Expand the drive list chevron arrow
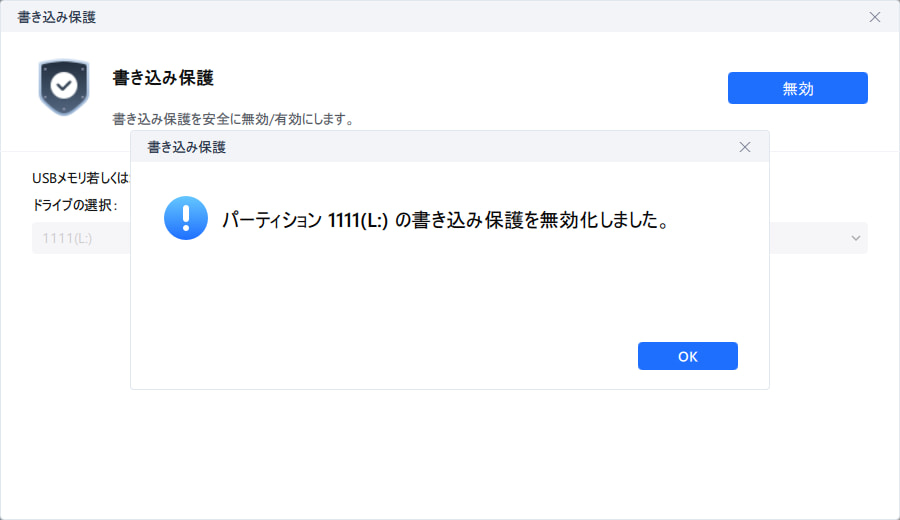The width and height of the screenshot is (900, 520). coord(855,238)
